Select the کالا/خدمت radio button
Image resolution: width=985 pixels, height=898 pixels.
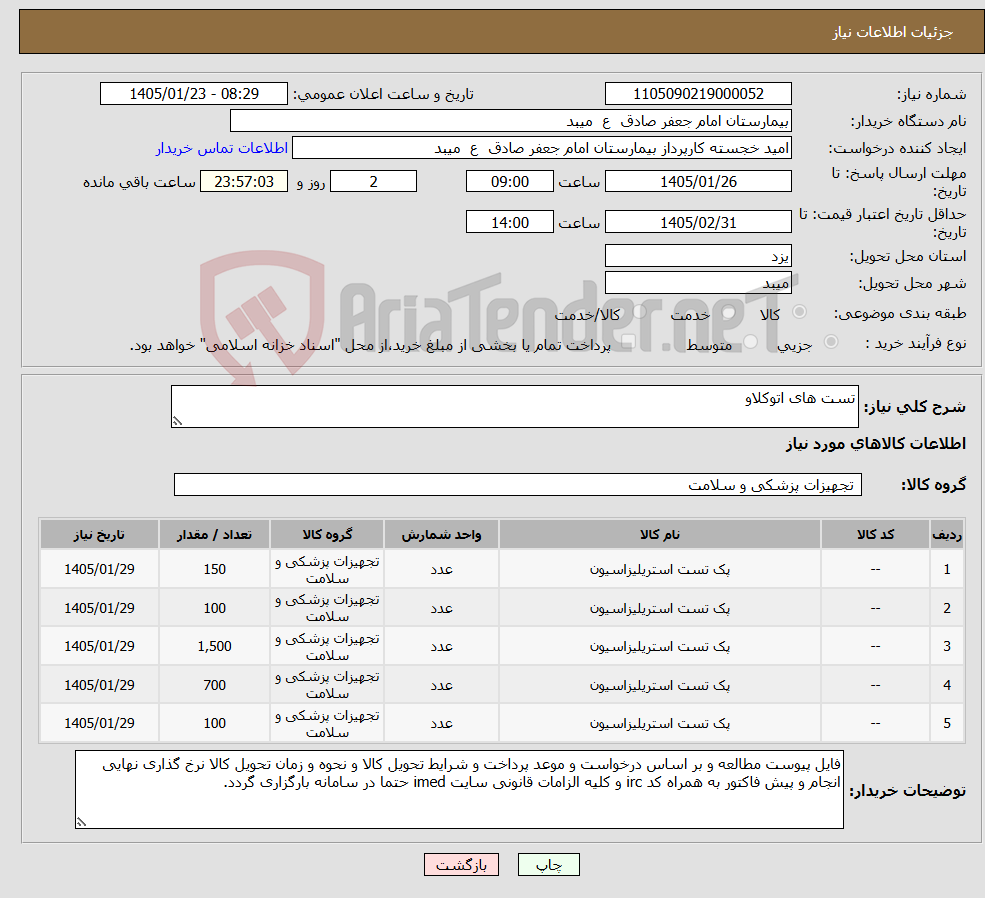click(640, 311)
